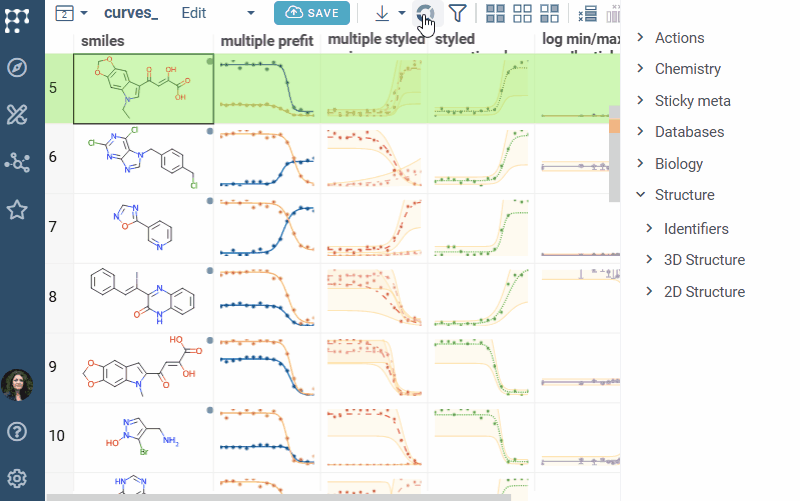Open the user profile avatar
The width and height of the screenshot is (800, 501).
pos(17,385)
